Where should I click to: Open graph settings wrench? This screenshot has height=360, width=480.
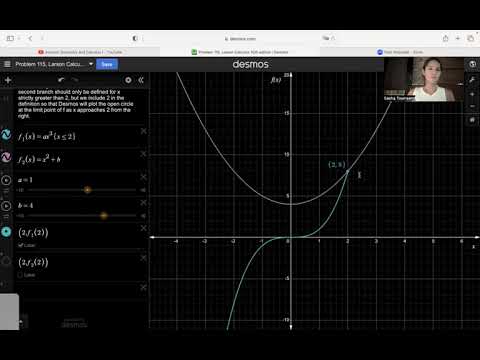(472, 80)
